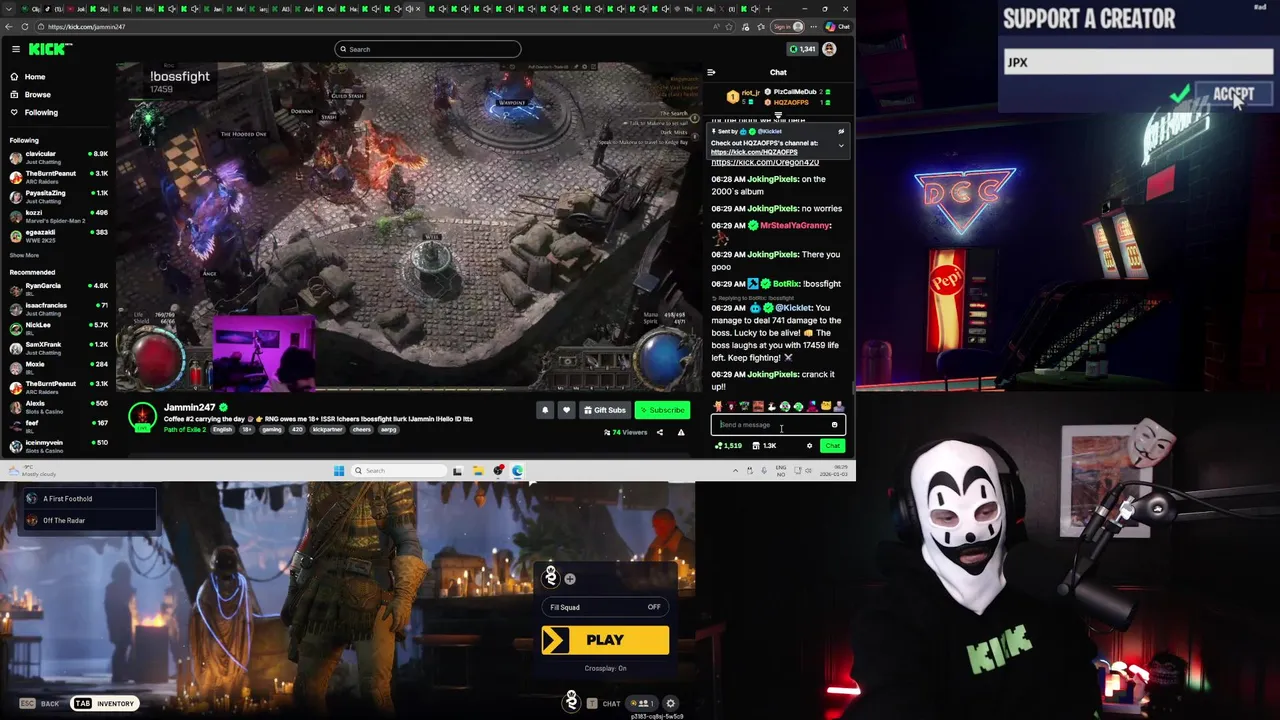Select the A First Foothold quest
1280x720 pixels.
pos(88,499)
